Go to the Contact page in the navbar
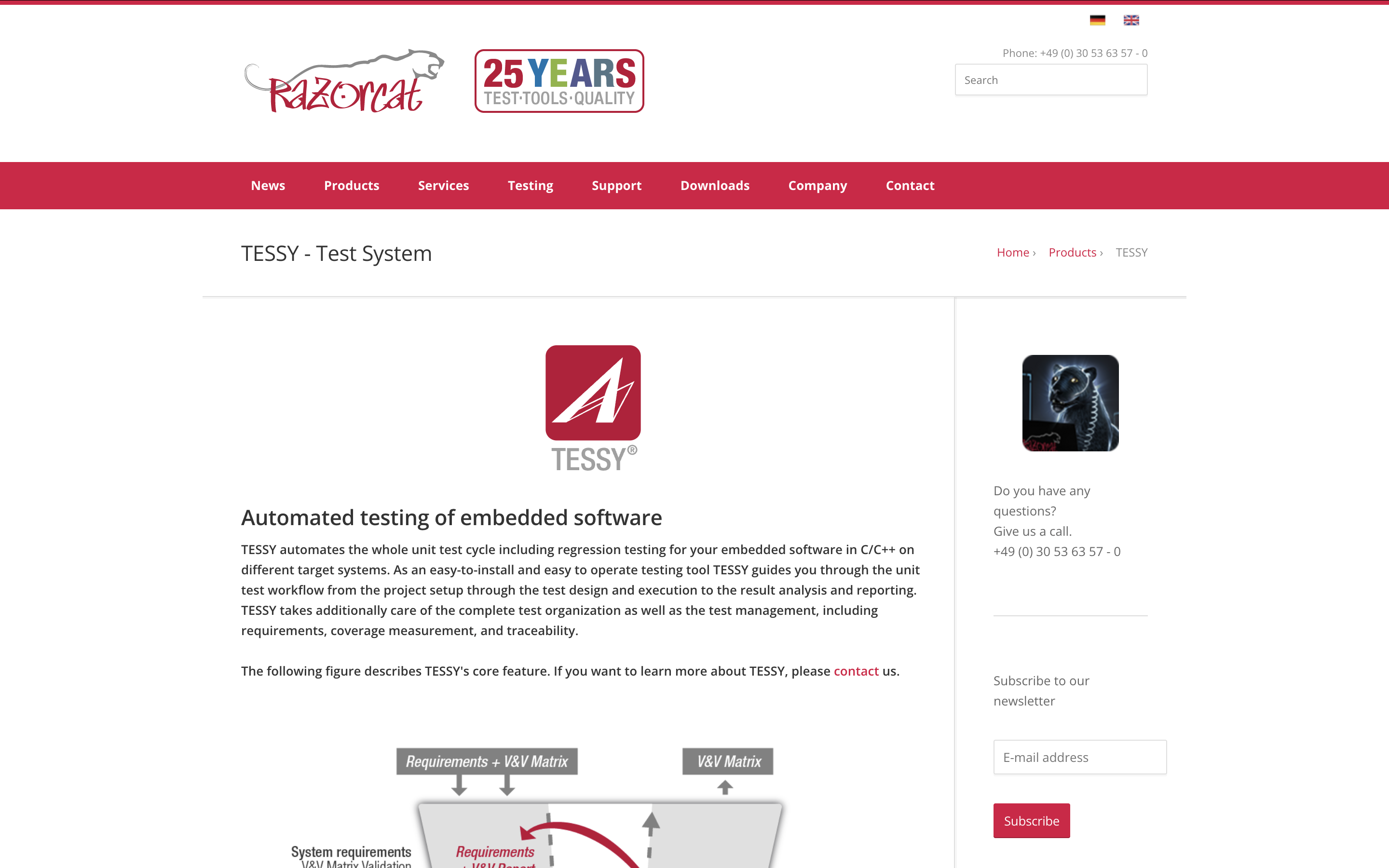Screen dimensions: 1389x868 (910, 186)
